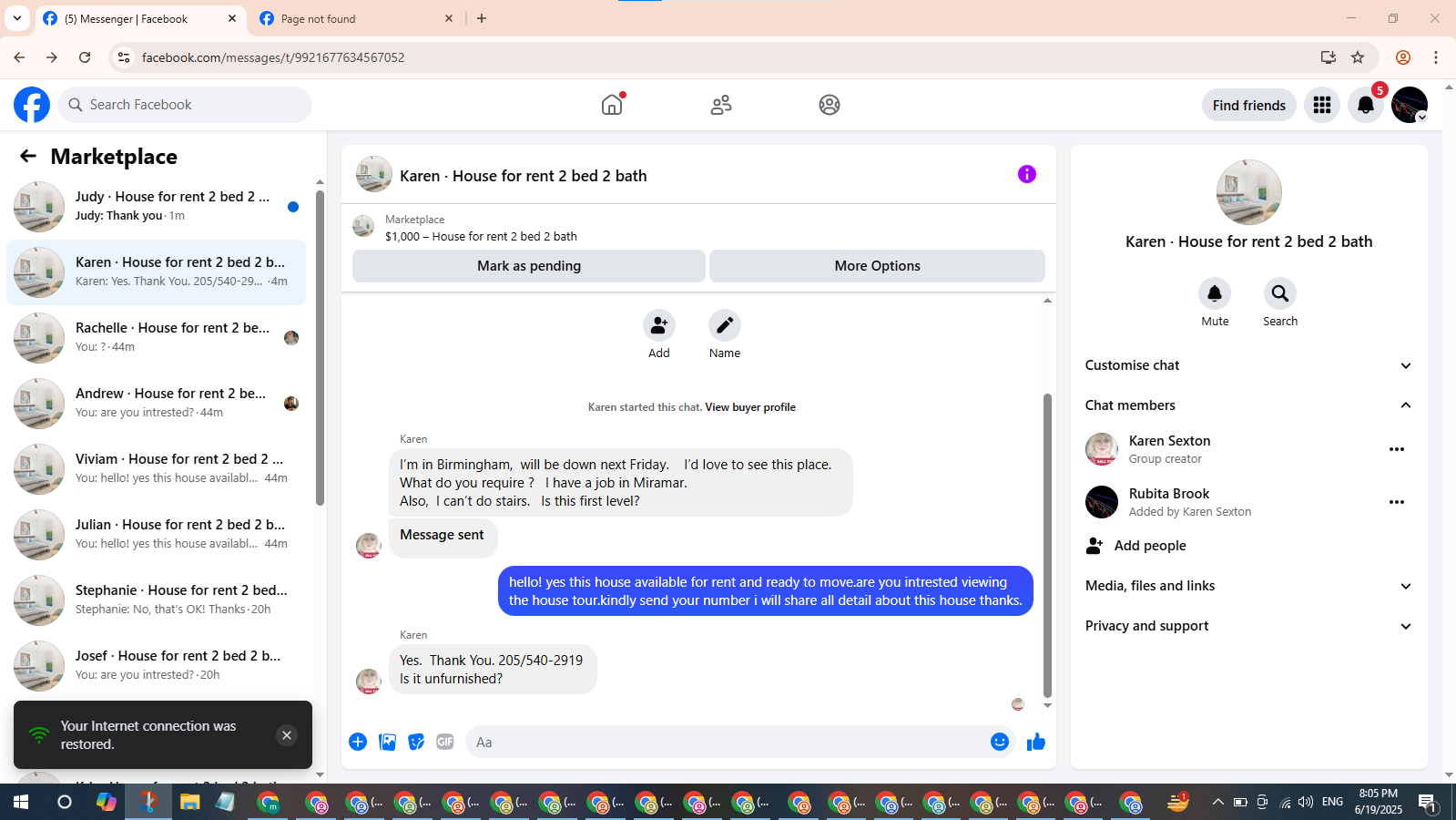Screen dimensions: 1456x820
Task: Reload the page in browser toolbar
Action: pyautogui.click(x=85, y=57)
